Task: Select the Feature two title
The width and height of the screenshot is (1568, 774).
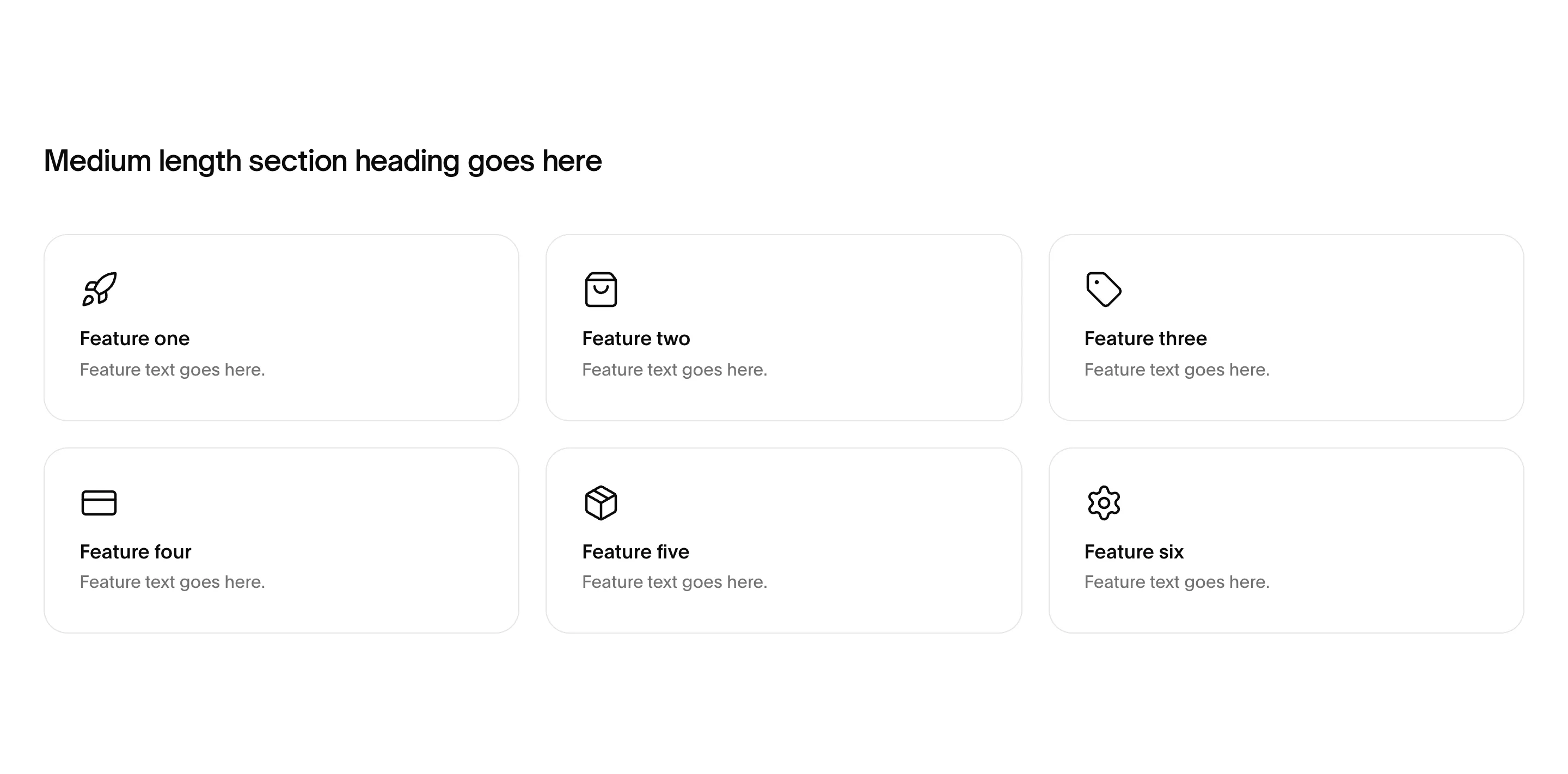Action: click(636, 339)
